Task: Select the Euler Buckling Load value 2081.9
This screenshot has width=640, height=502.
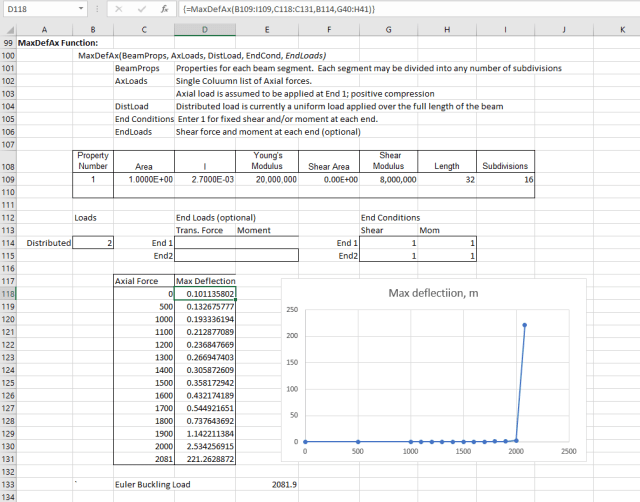Action: 284,484
